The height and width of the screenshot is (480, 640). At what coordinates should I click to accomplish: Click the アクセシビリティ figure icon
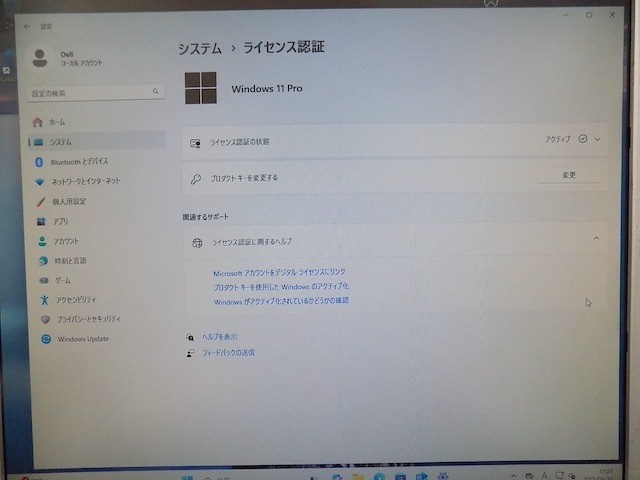pos(44,300)
